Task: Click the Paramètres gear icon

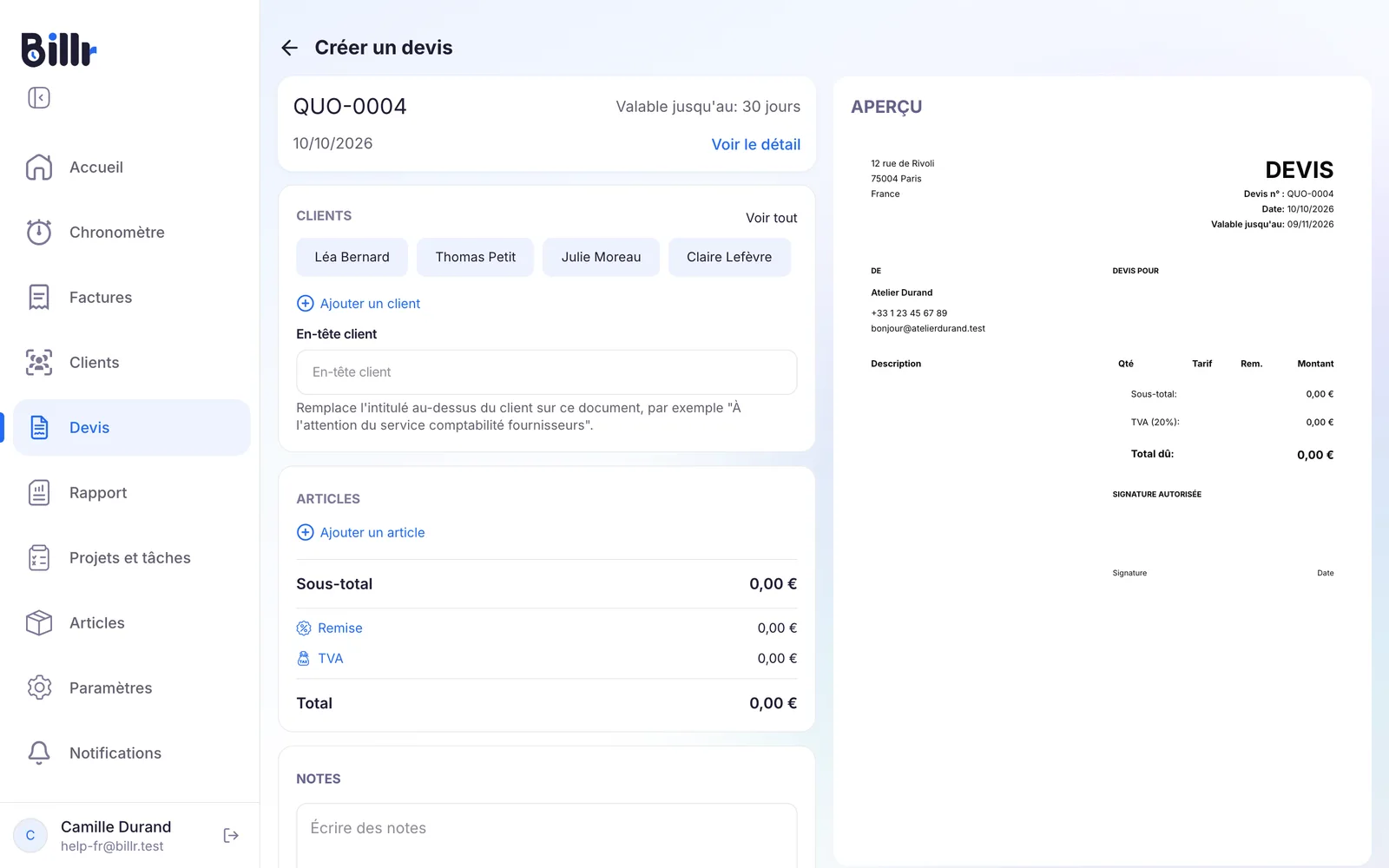Action: pyautogui.click(x=39, y=687)
